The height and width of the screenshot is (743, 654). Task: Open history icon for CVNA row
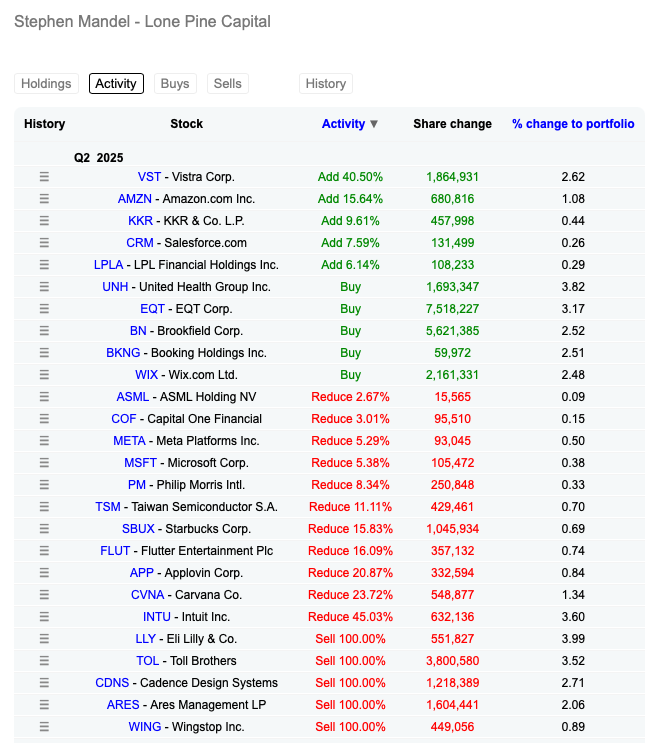pos(44,595)
